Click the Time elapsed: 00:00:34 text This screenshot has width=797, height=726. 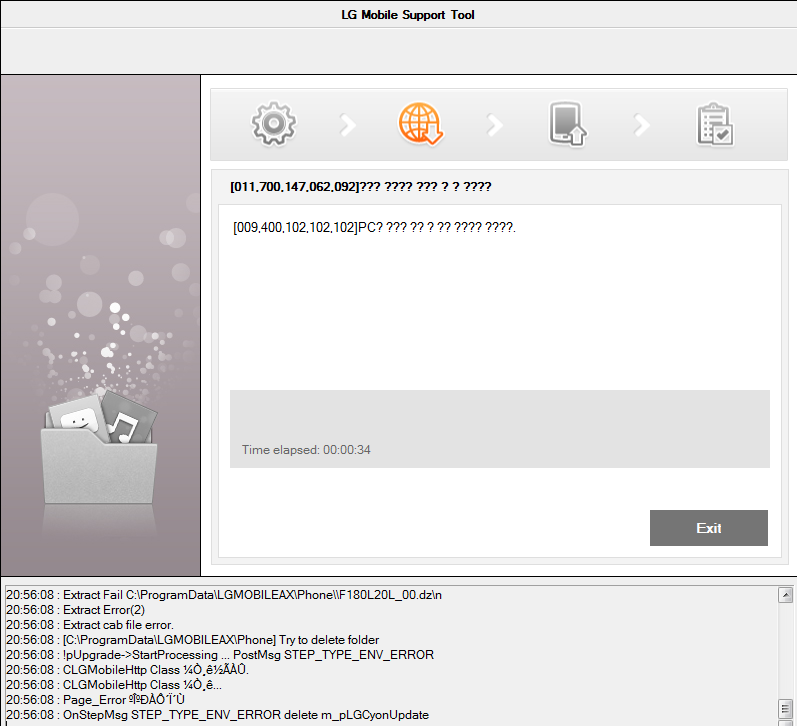[306, 450]
